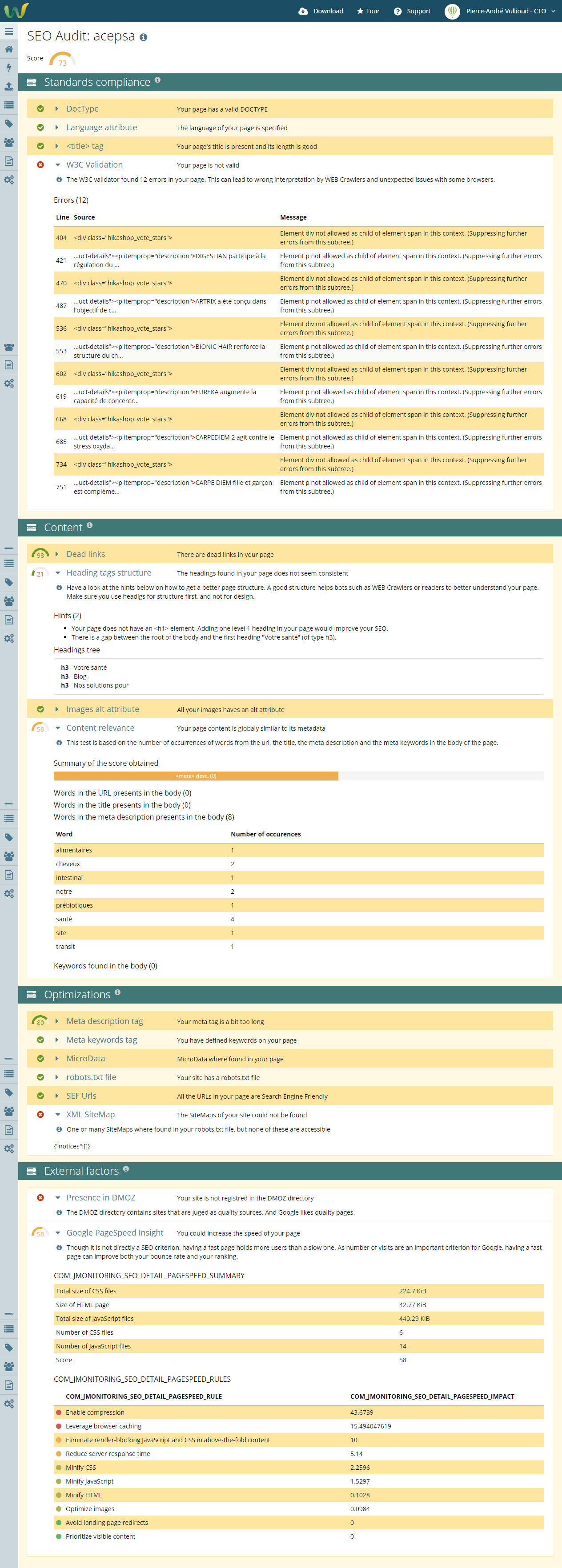
Task: Click the star icon beside Tour
Action: click(x=360, y=11)
